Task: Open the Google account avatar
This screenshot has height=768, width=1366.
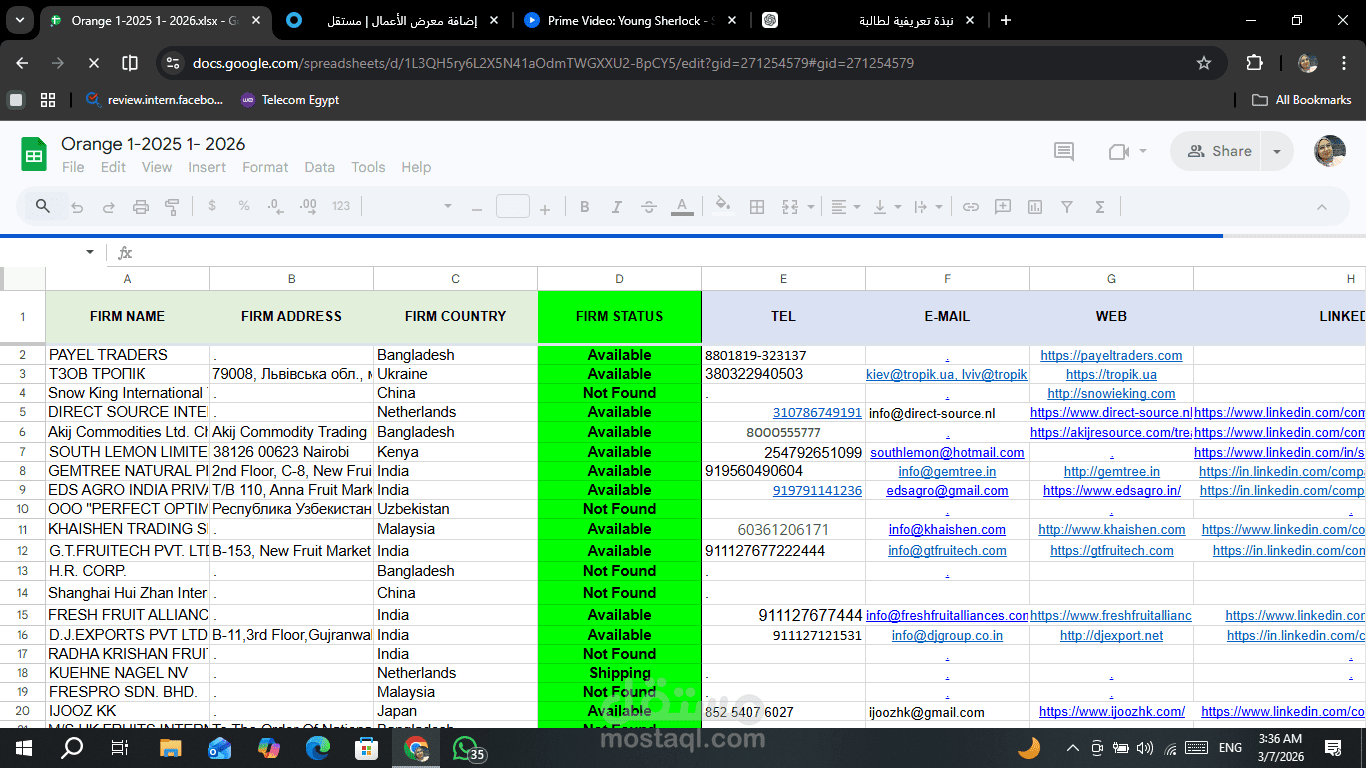Action: coord(1330,151)
